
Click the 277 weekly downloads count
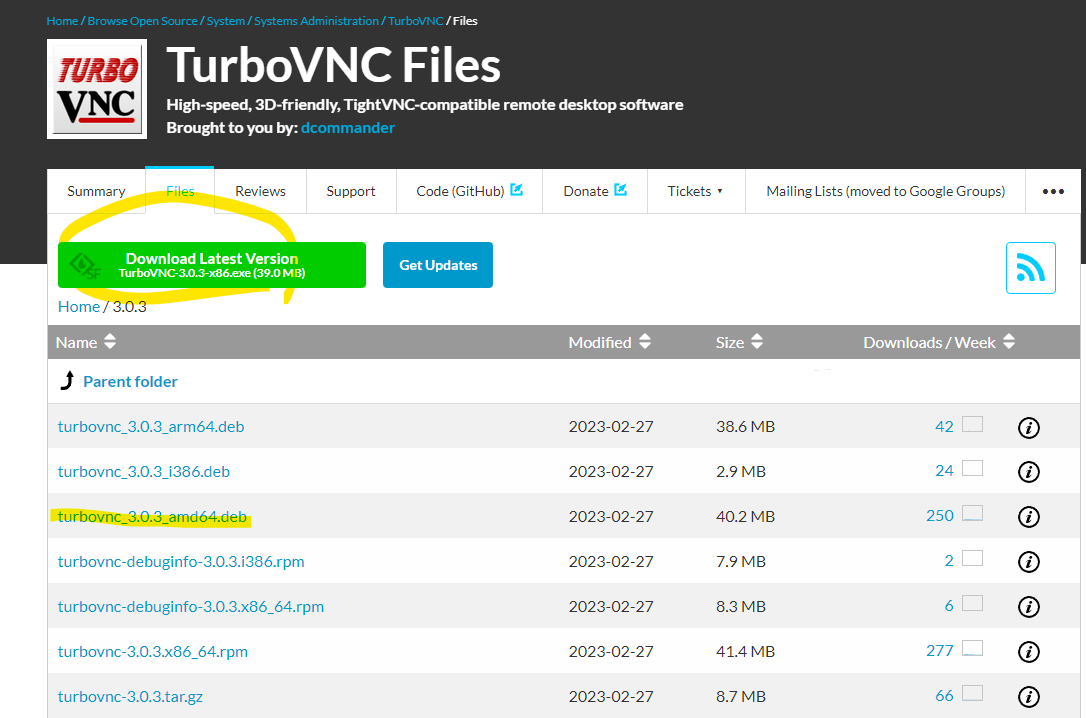pos(940,651)
